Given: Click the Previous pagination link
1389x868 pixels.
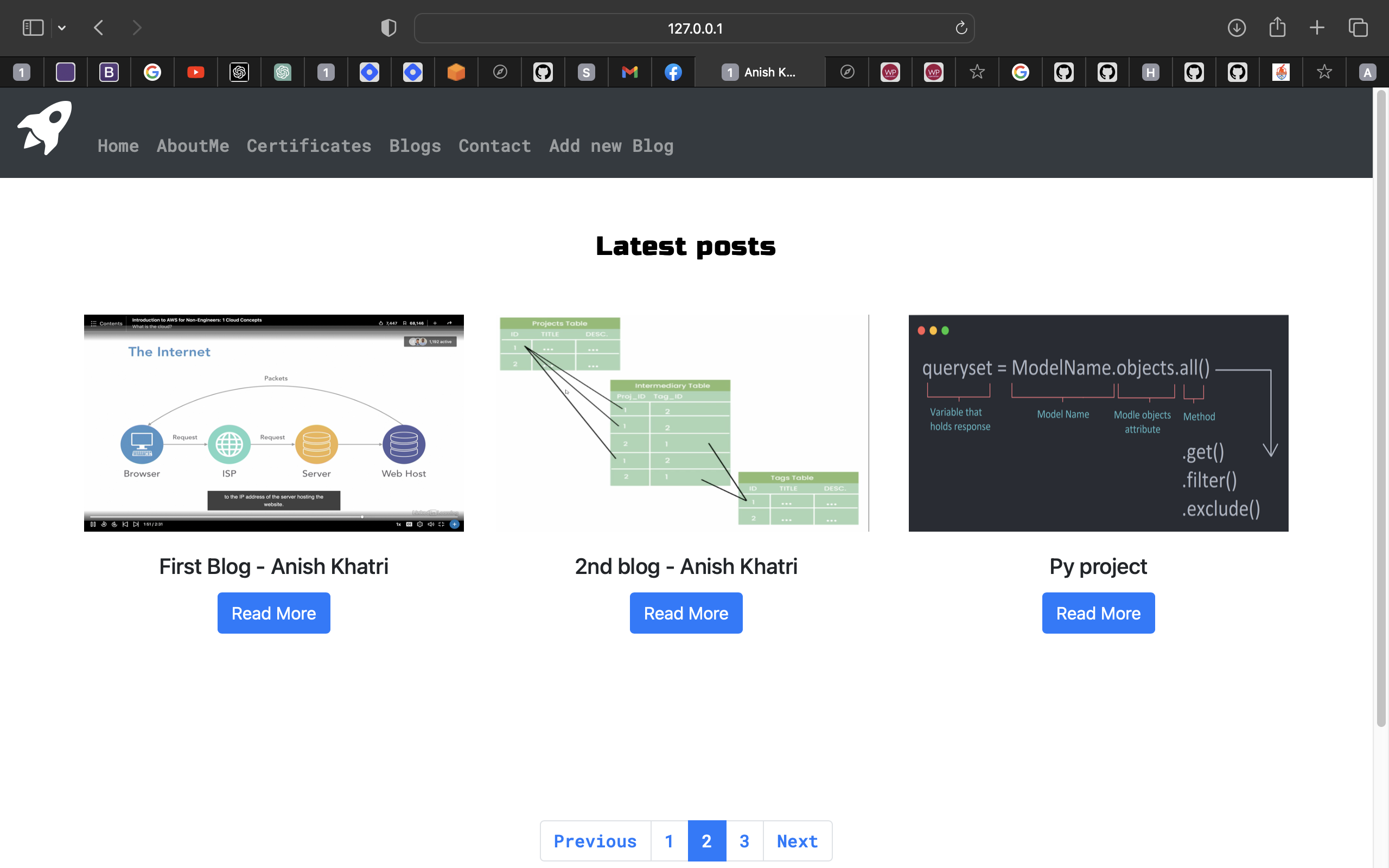Looking at the screenshot, I should 595,841.
